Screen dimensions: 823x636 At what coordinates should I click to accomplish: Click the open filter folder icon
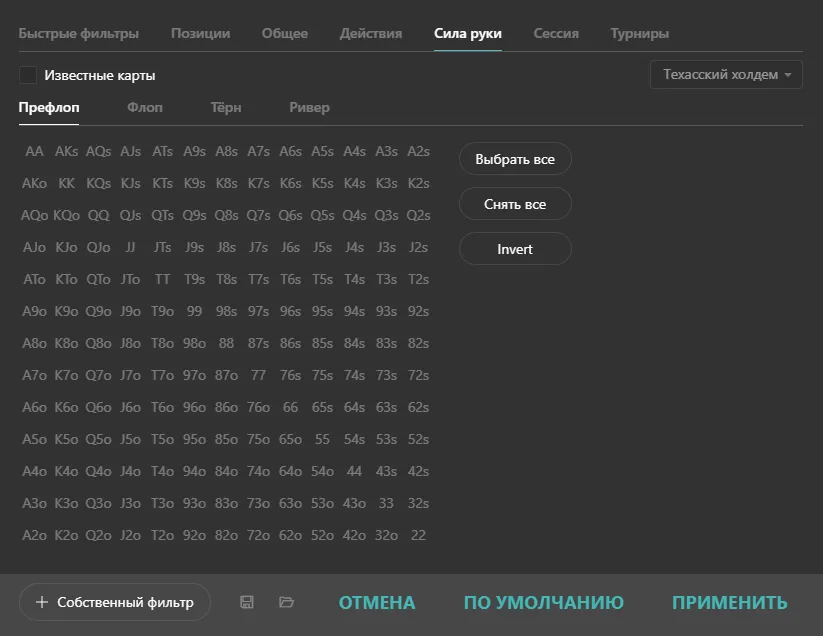coord(287,602)
